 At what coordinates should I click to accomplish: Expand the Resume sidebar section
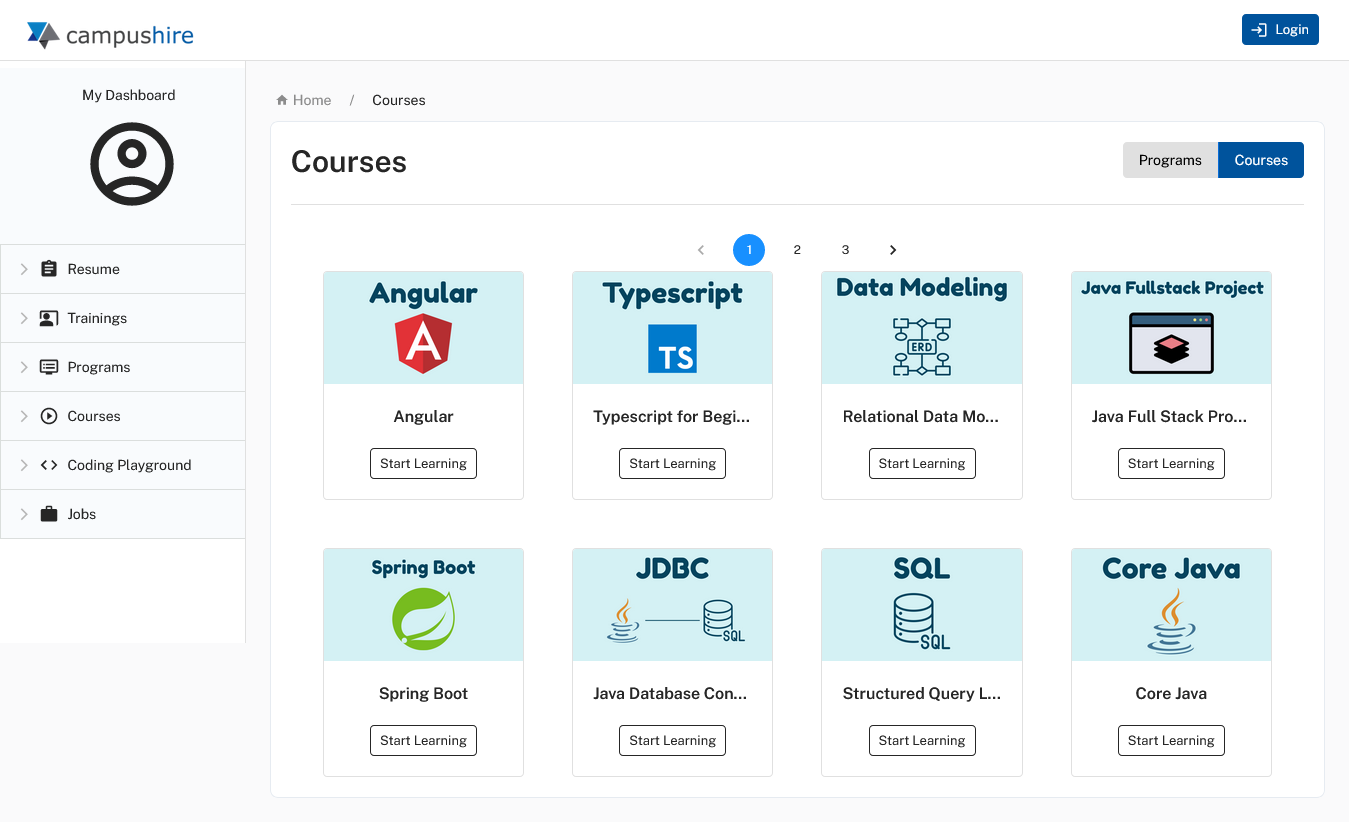24,269
